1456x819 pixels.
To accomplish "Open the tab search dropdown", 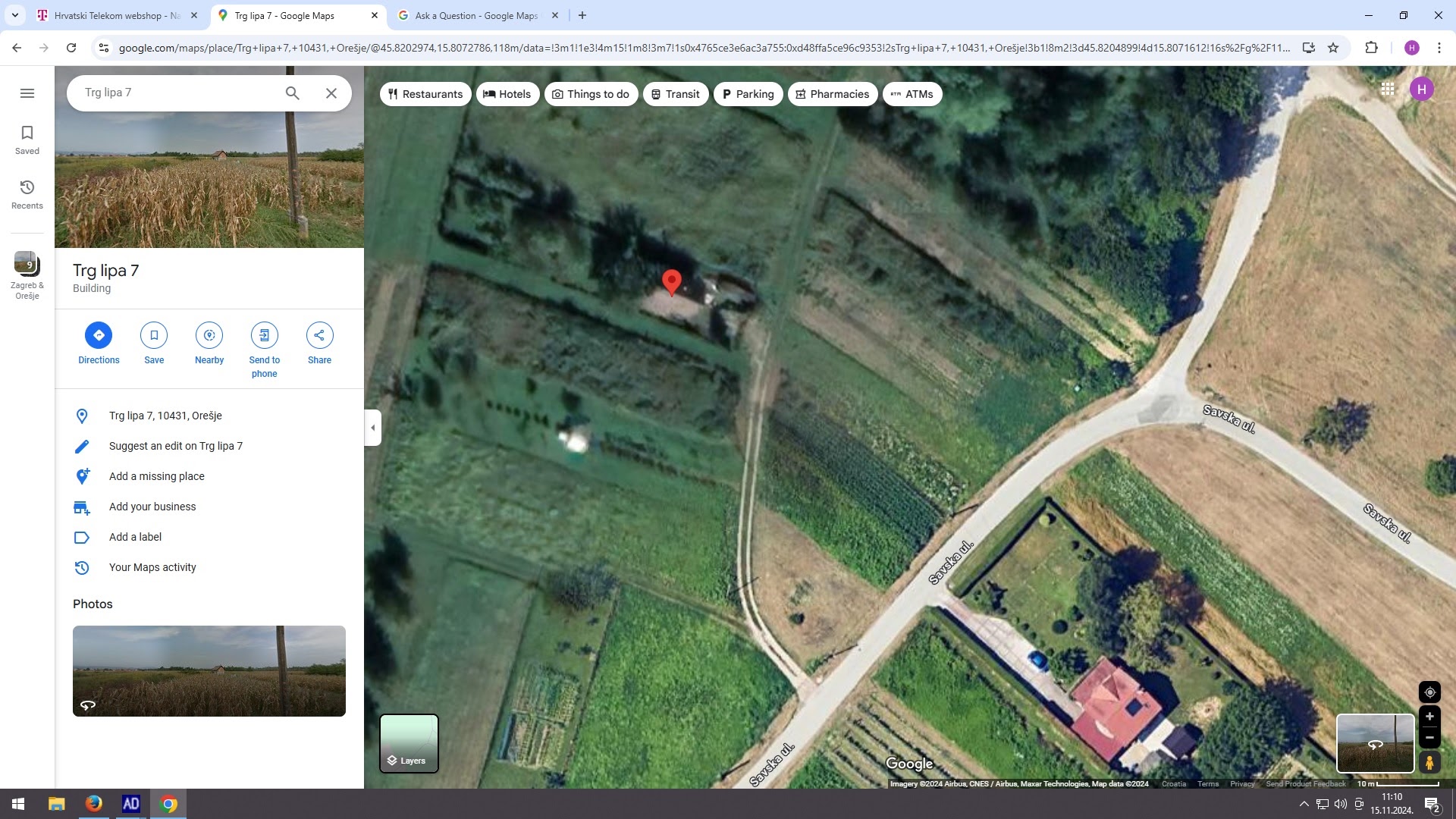I will point(14,15).
